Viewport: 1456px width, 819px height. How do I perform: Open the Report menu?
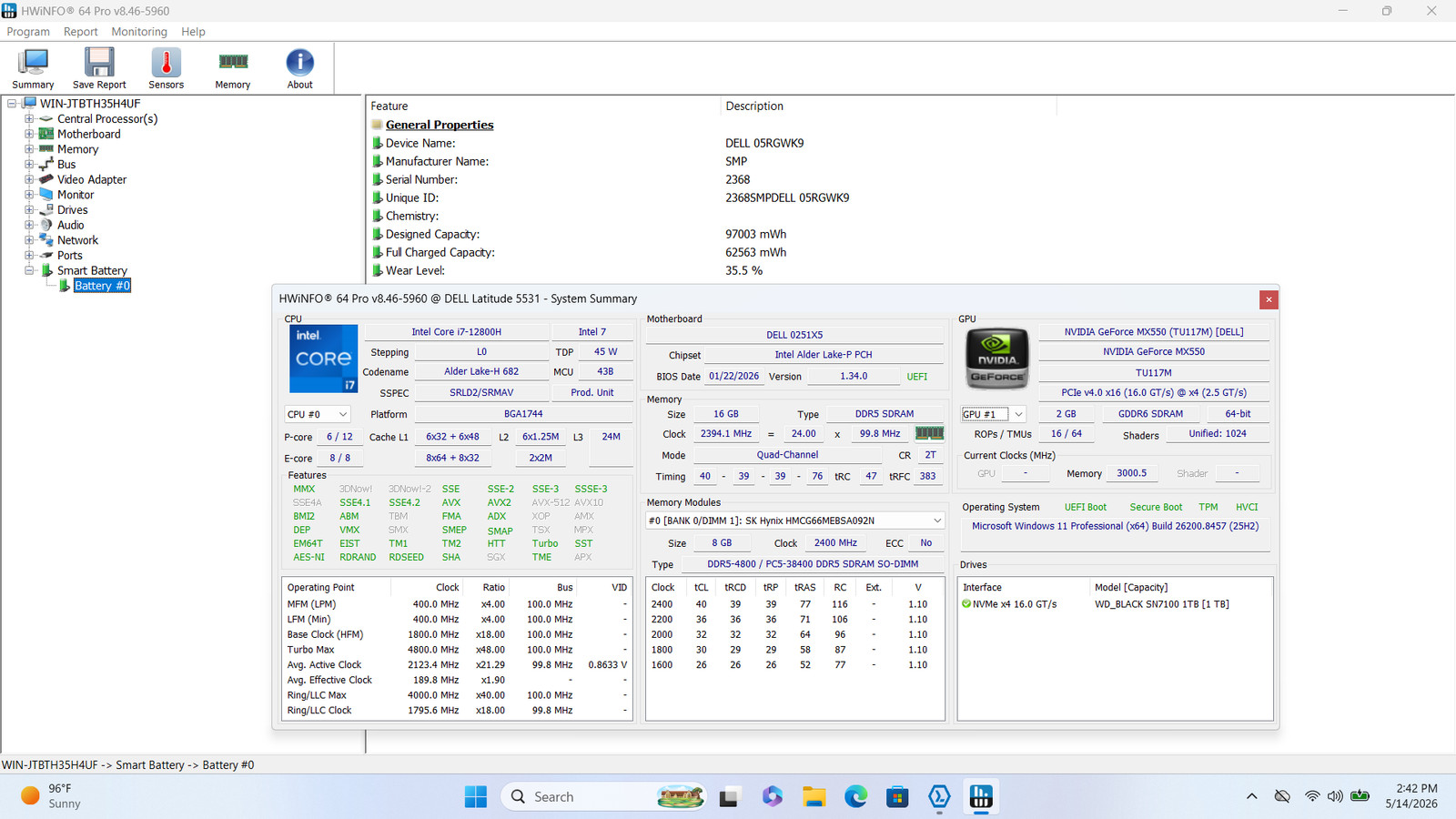click(80, 32)
